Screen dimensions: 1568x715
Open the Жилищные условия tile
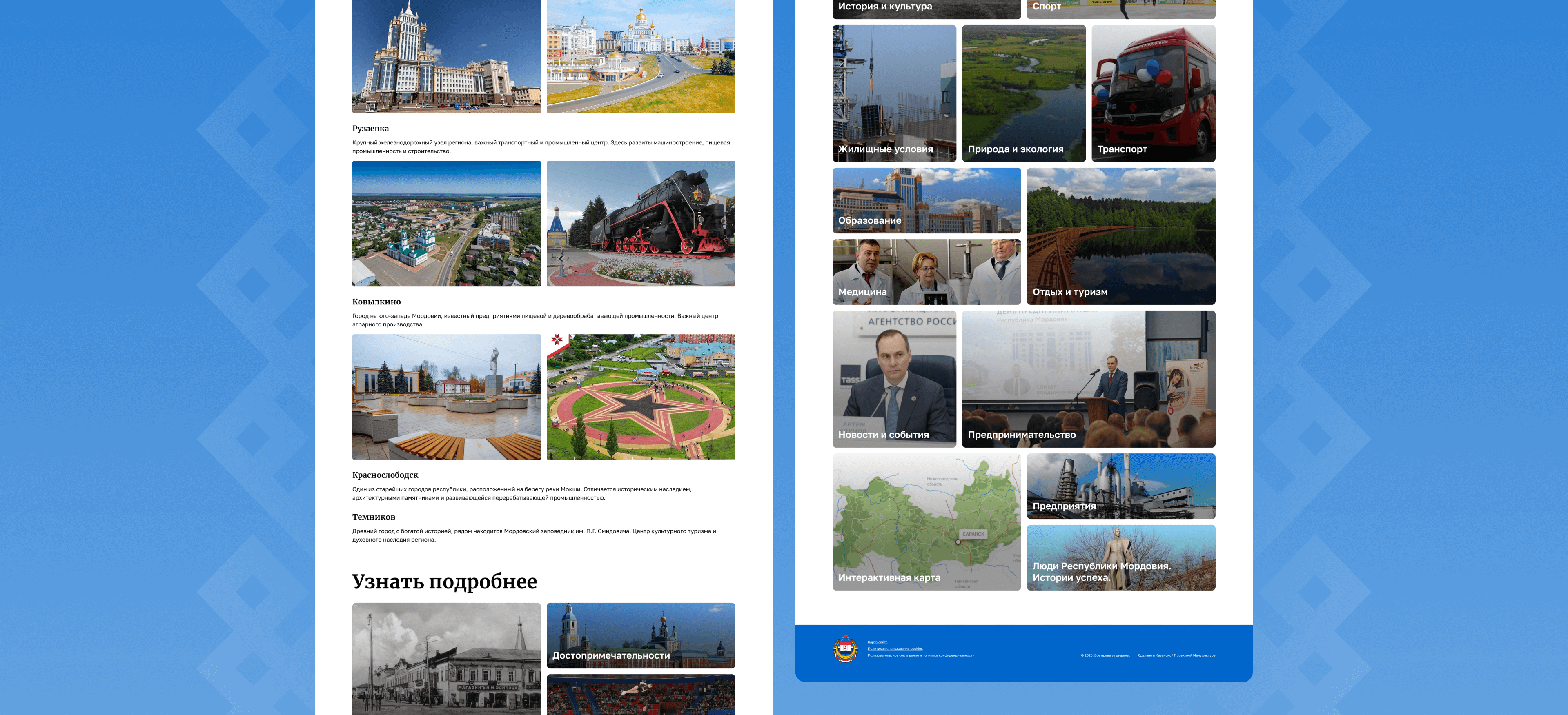(x=893, y=93)
